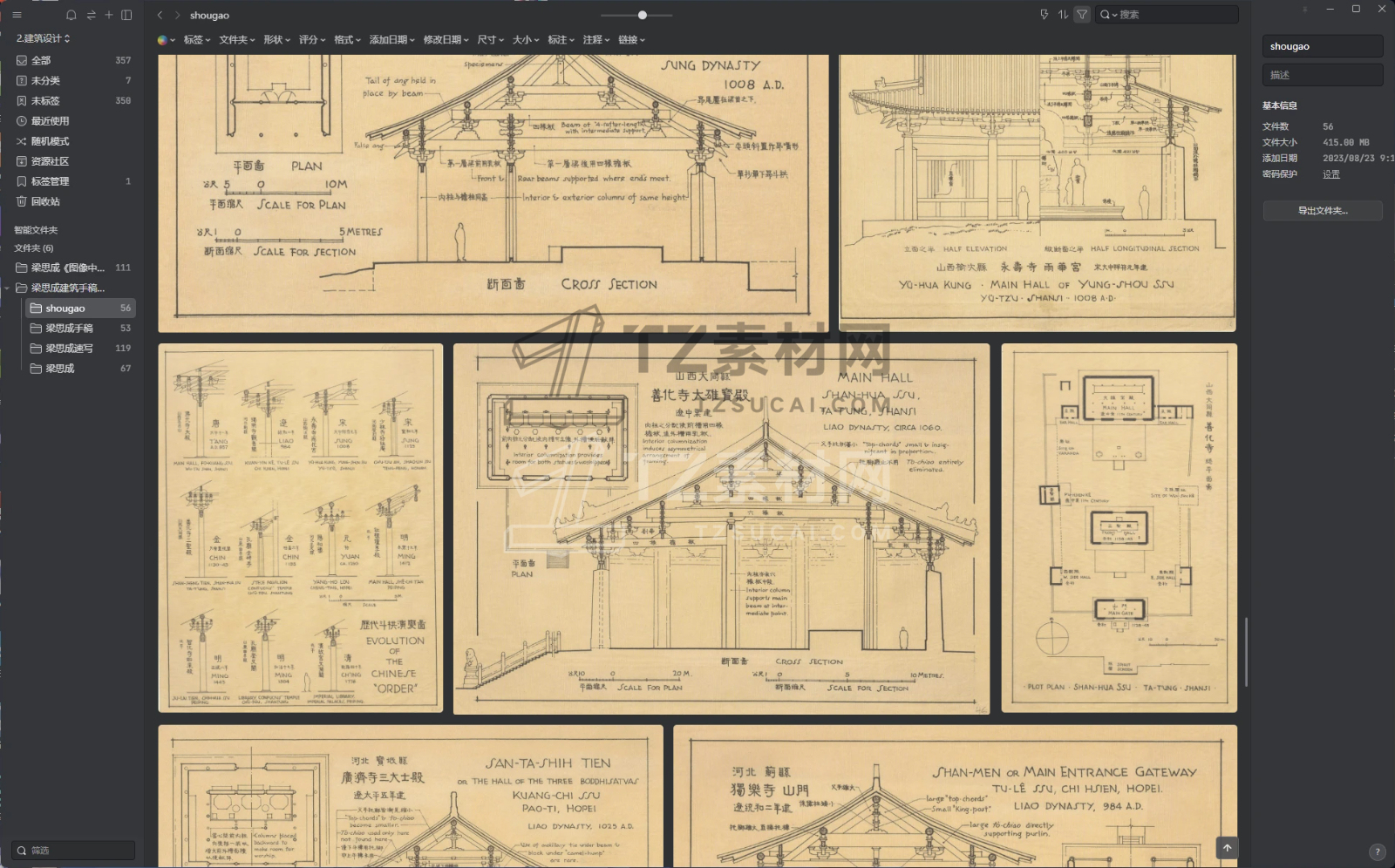The height and width of the screenshot is (868, 1395).
Task: Open the Evolution of Chinese Order thumbnail
Action: (x=301, y=528)
